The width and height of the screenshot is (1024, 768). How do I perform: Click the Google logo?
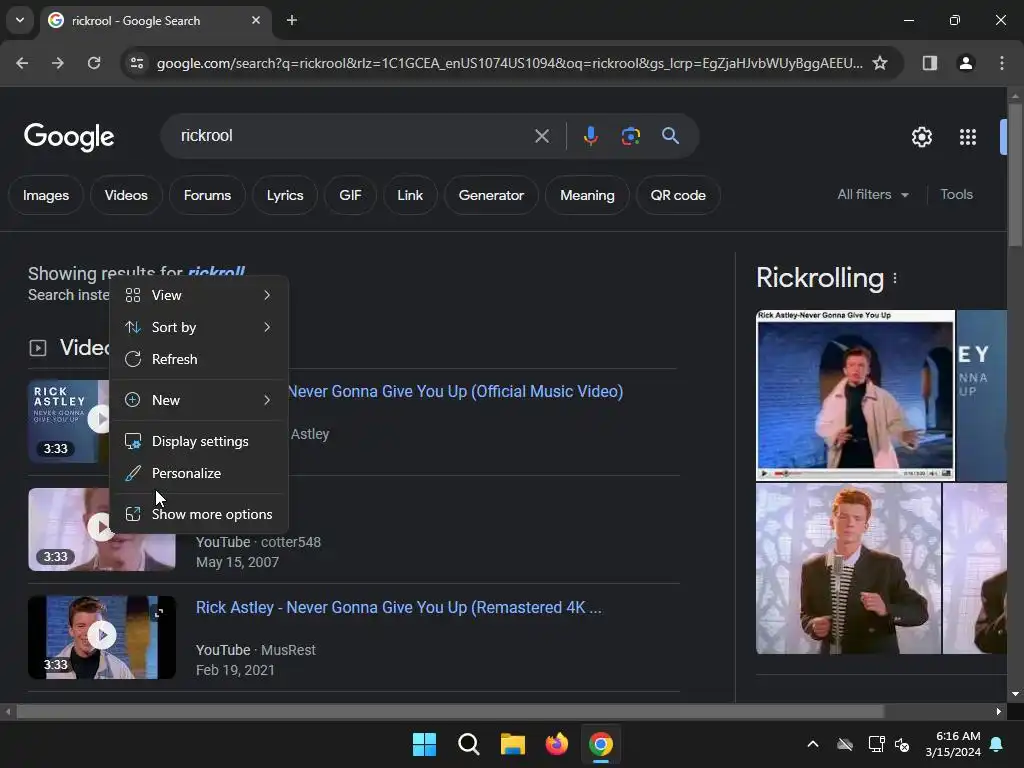pyautogui.click(x=69, y=136)
